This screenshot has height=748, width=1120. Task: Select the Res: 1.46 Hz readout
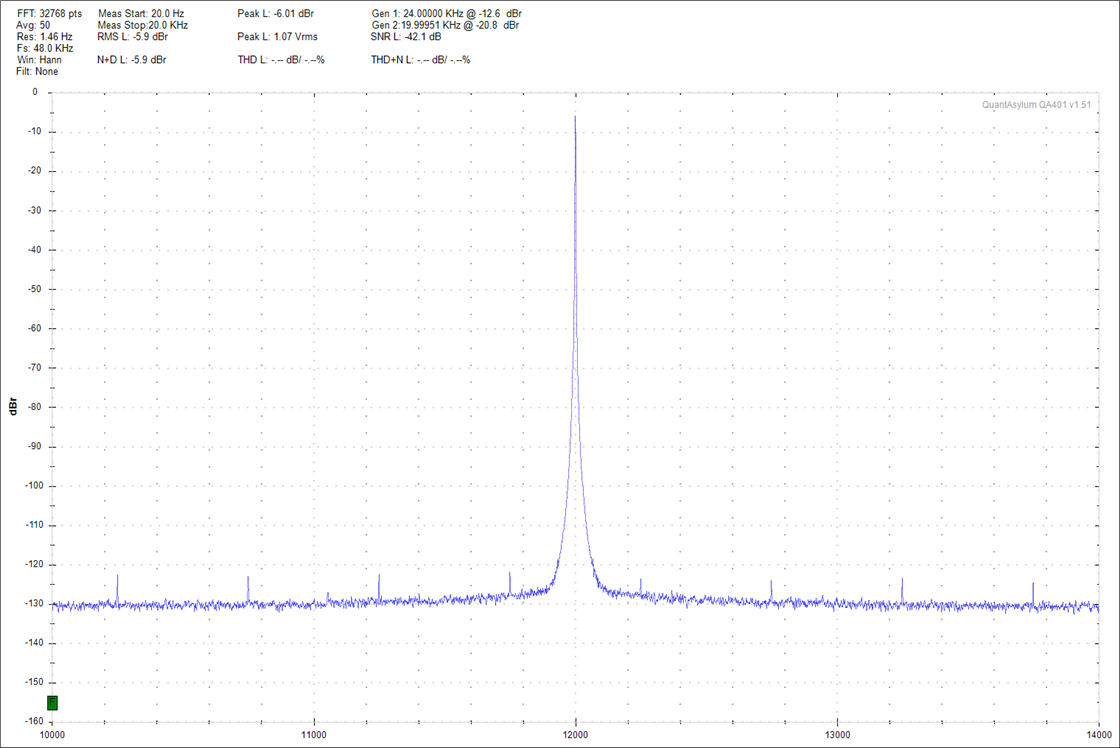[44, 36]
